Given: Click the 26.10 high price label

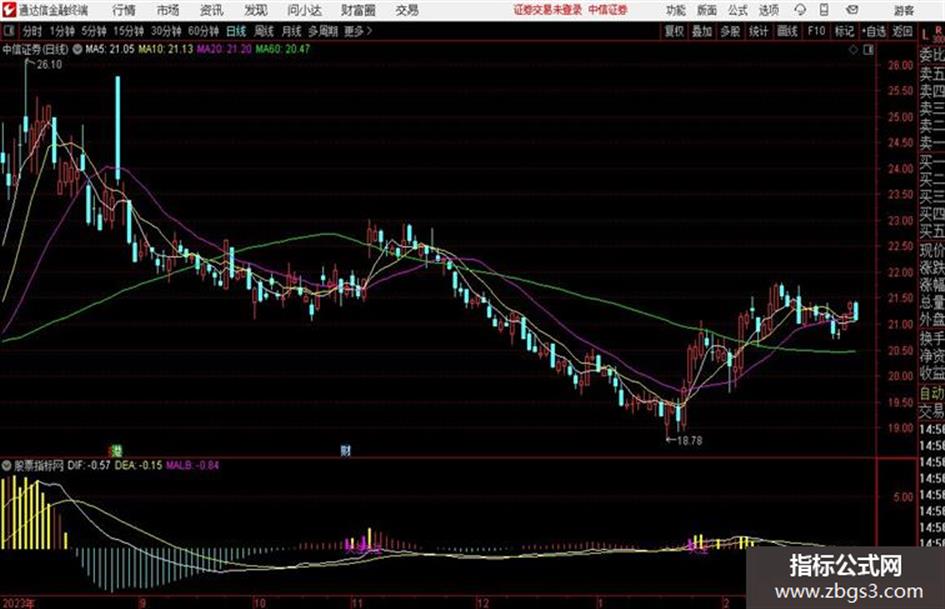Looking at the screenshot, I should [x=49, y=65].
